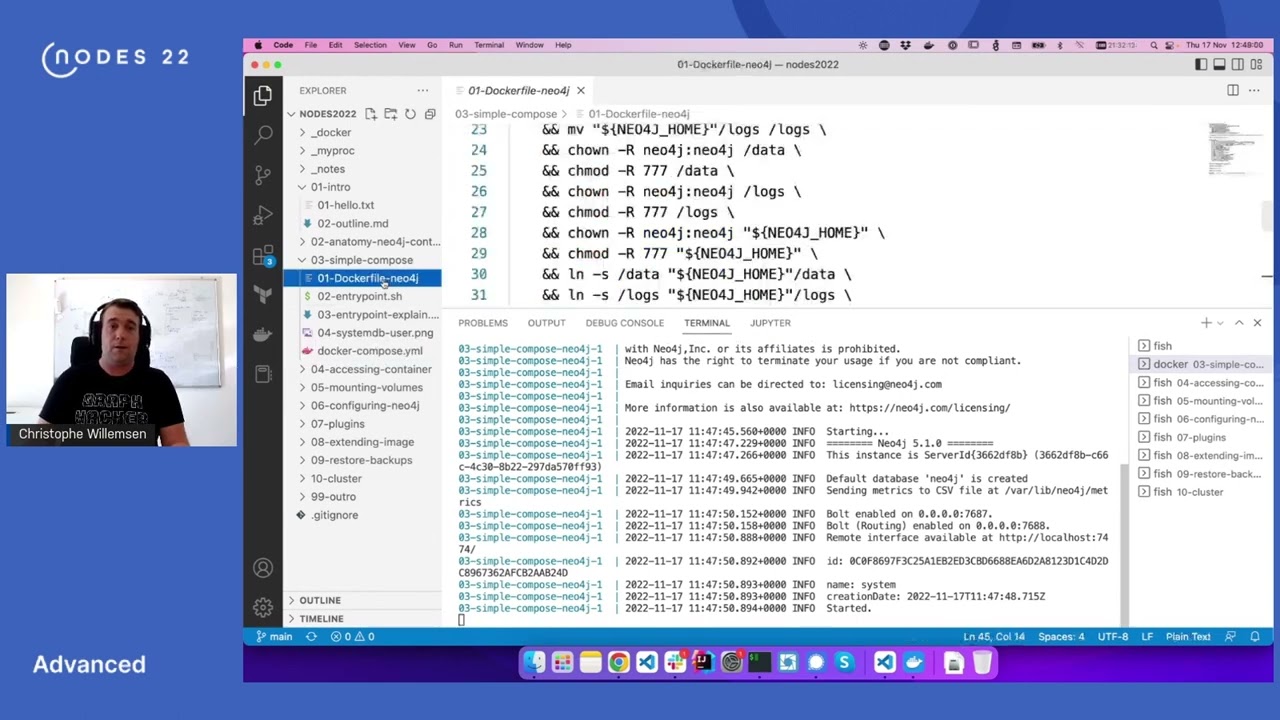Toggle the secondary side bar layout button
1280x720 pixels.
click(1238, 64)
